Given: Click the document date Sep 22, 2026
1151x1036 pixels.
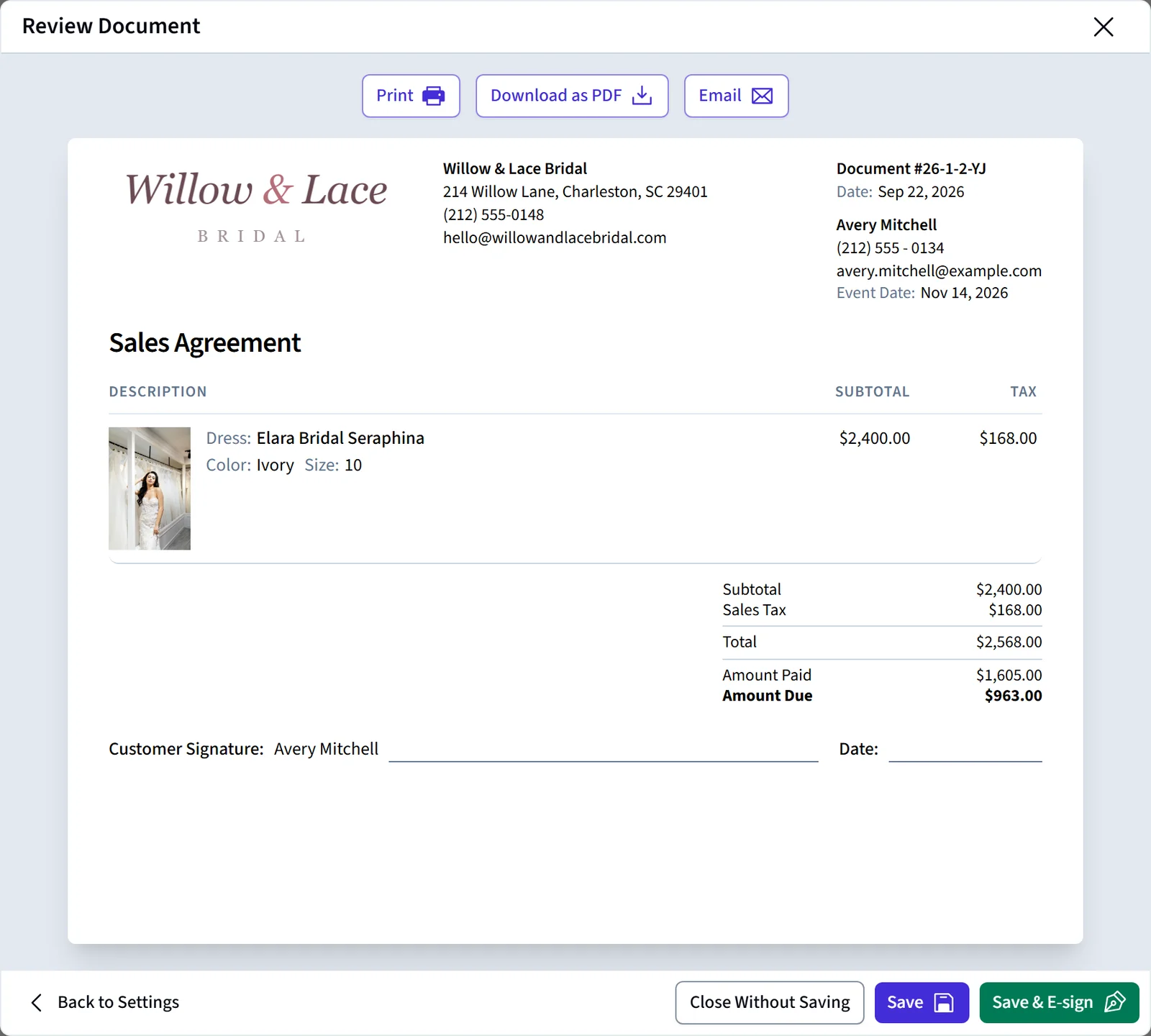Looking at the screenshot, I should pos(921,192).
